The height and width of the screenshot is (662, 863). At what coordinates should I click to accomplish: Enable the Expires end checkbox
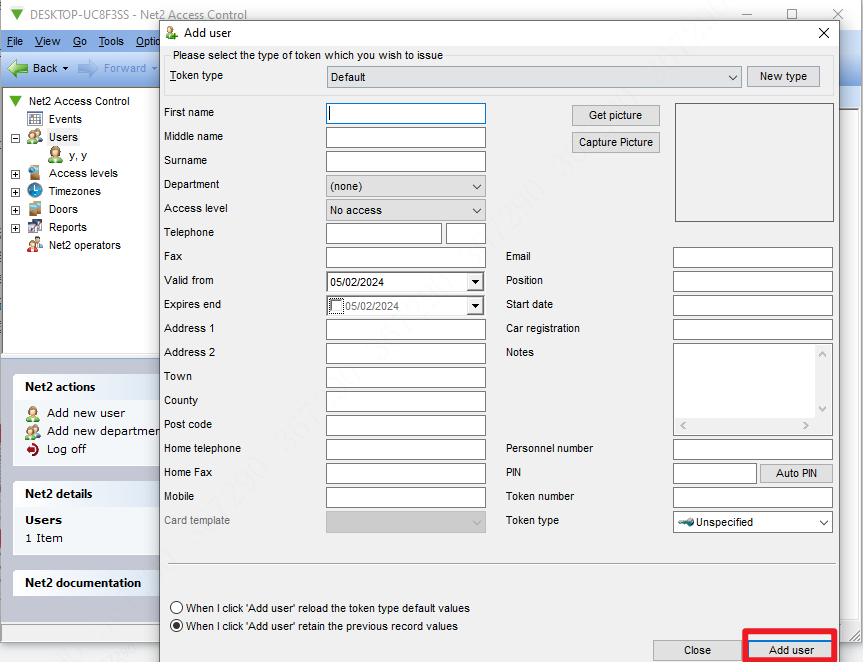tap(337, 306)
